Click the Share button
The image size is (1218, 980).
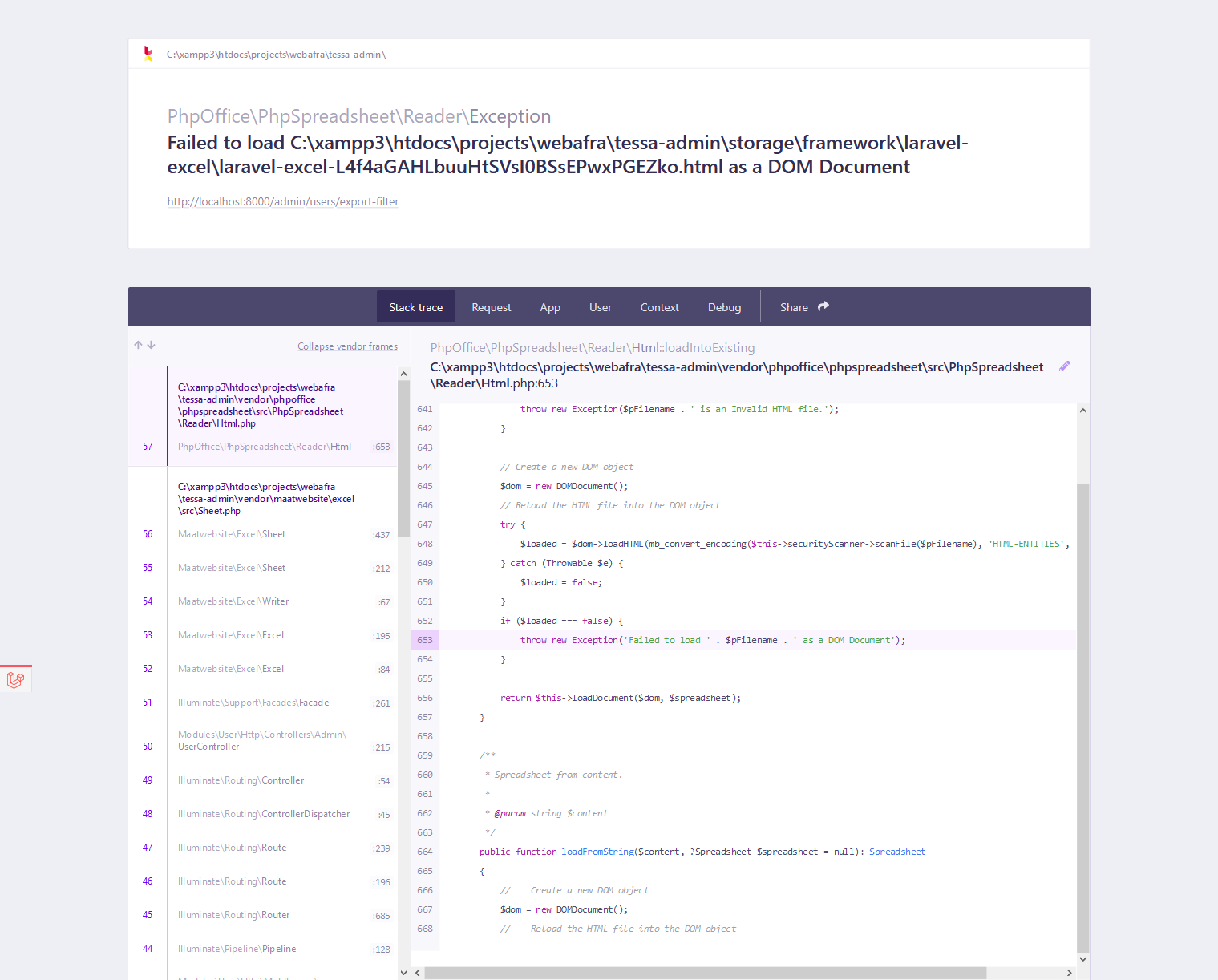804,307
